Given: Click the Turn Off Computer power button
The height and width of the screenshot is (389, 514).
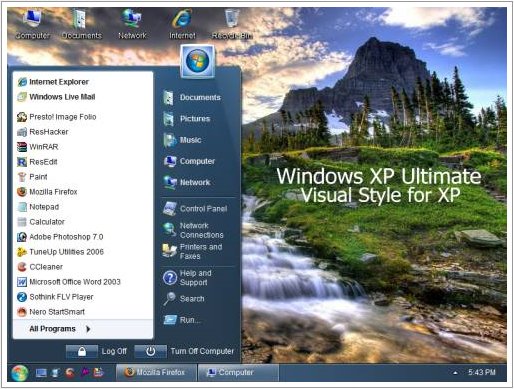Looking at the screenshot, I should coord(150,351).
